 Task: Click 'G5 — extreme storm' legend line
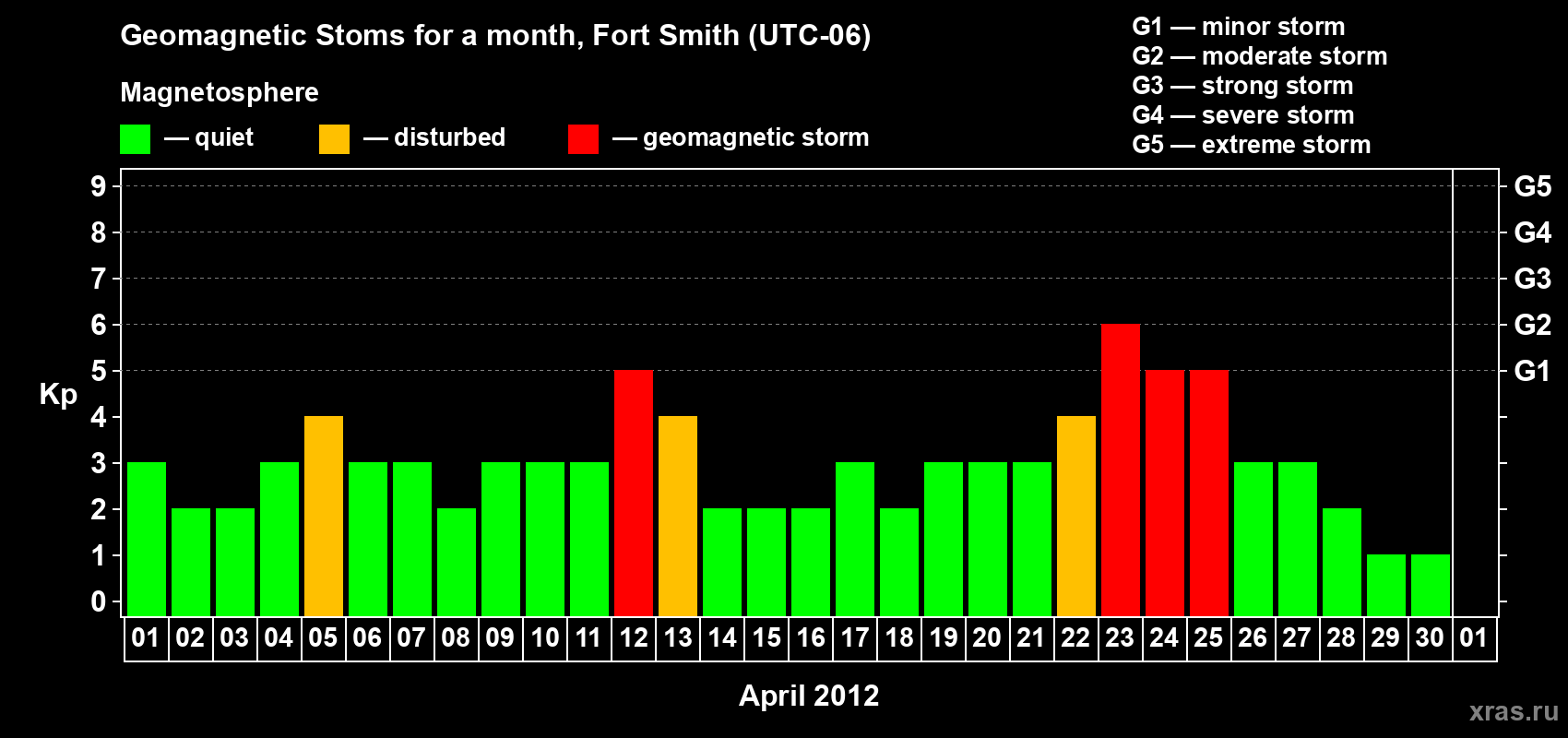pos(1252,145)
